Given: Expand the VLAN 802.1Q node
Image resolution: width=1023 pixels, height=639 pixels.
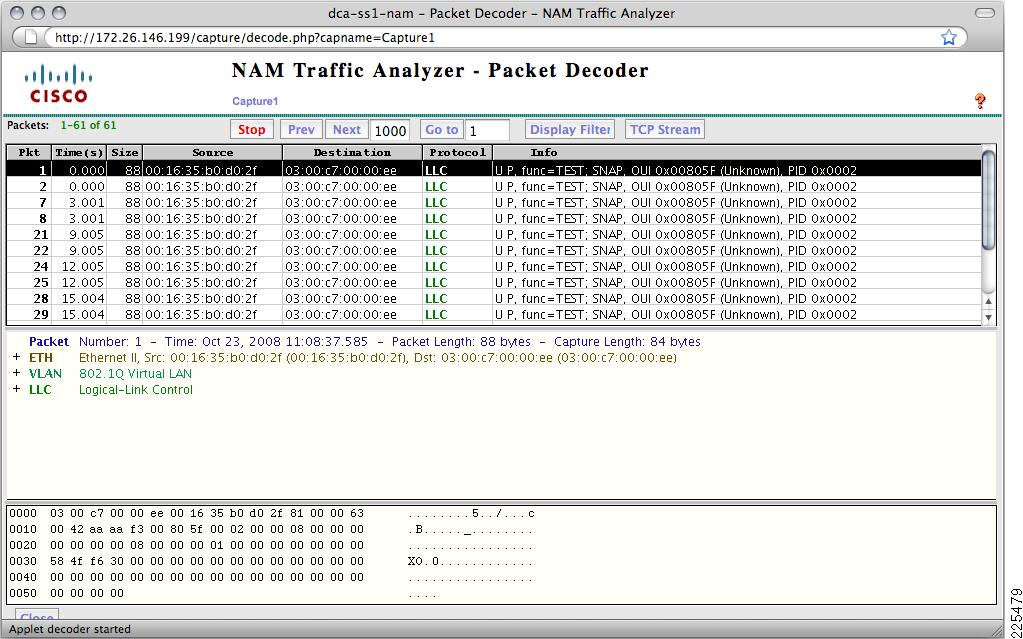Looking at the screenshot, I should 17,373.
